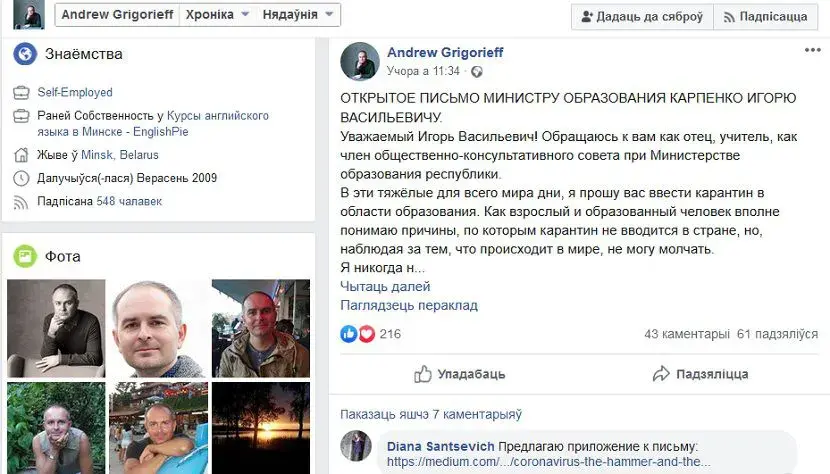Expand the Нядаўнія dropdown
This screenshot has width=830, height=474.
tap(297, 15)
